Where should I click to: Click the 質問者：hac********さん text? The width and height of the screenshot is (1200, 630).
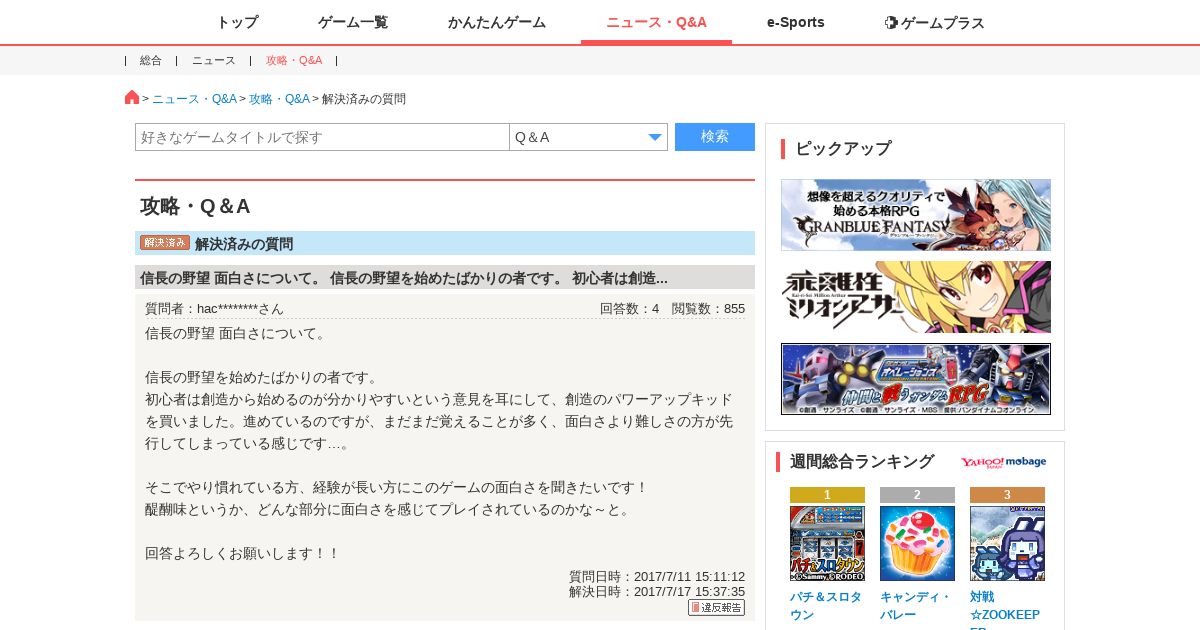[x=214, y=309]
